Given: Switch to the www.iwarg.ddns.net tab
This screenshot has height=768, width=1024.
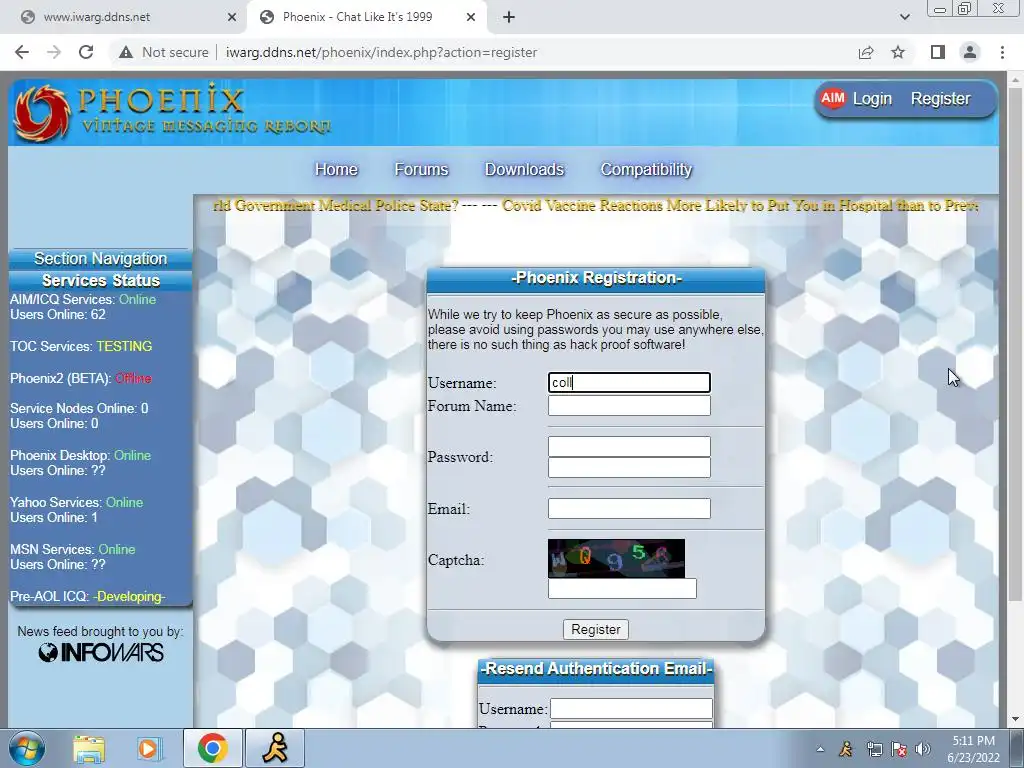Looking at the screenshot, I should pos(124,17).
